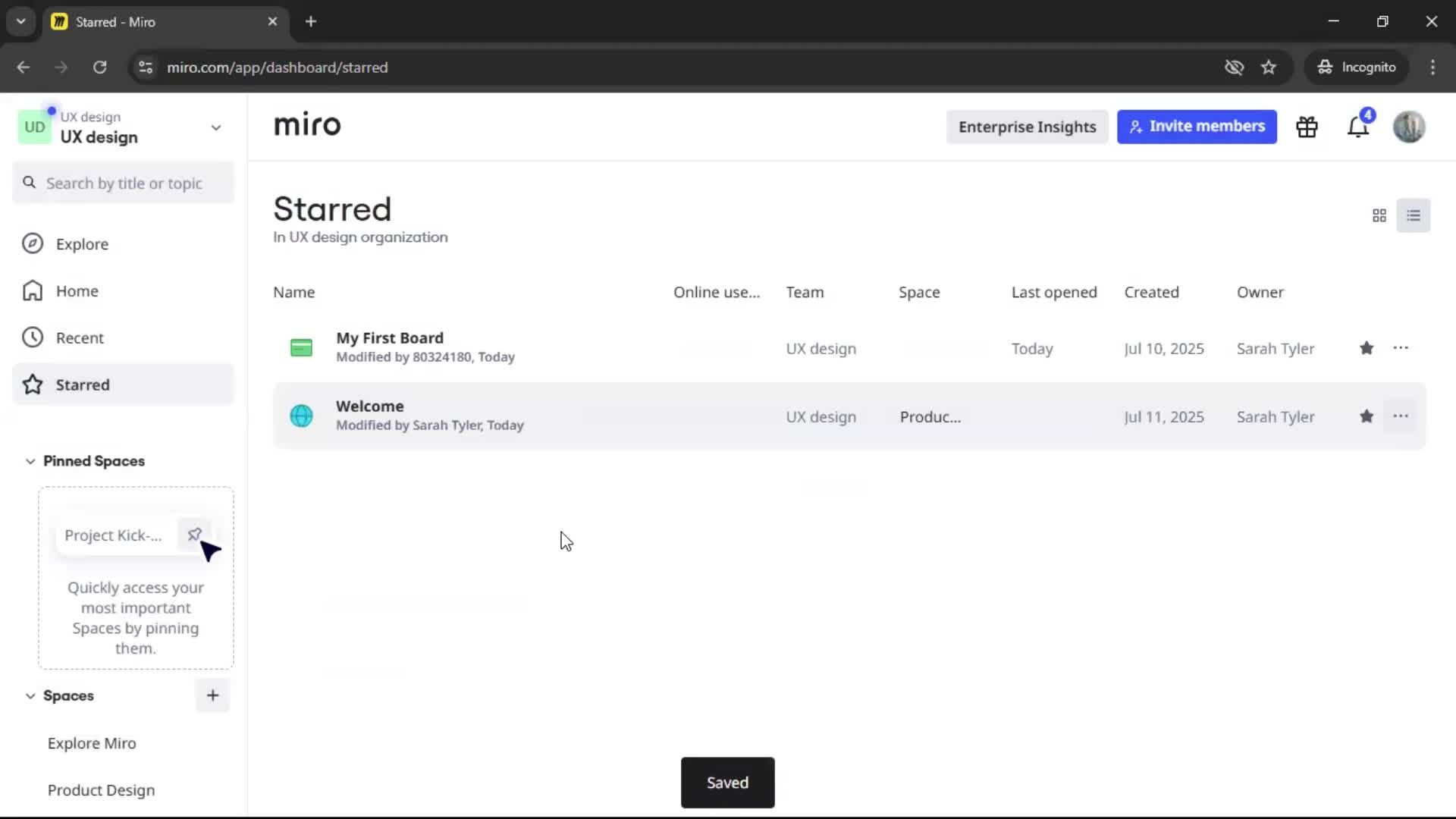Viewport: 1456px width, 819px height.
Task: Click the globe Welcome board icon
Action: pyautogui.click(x=301, y=416)
